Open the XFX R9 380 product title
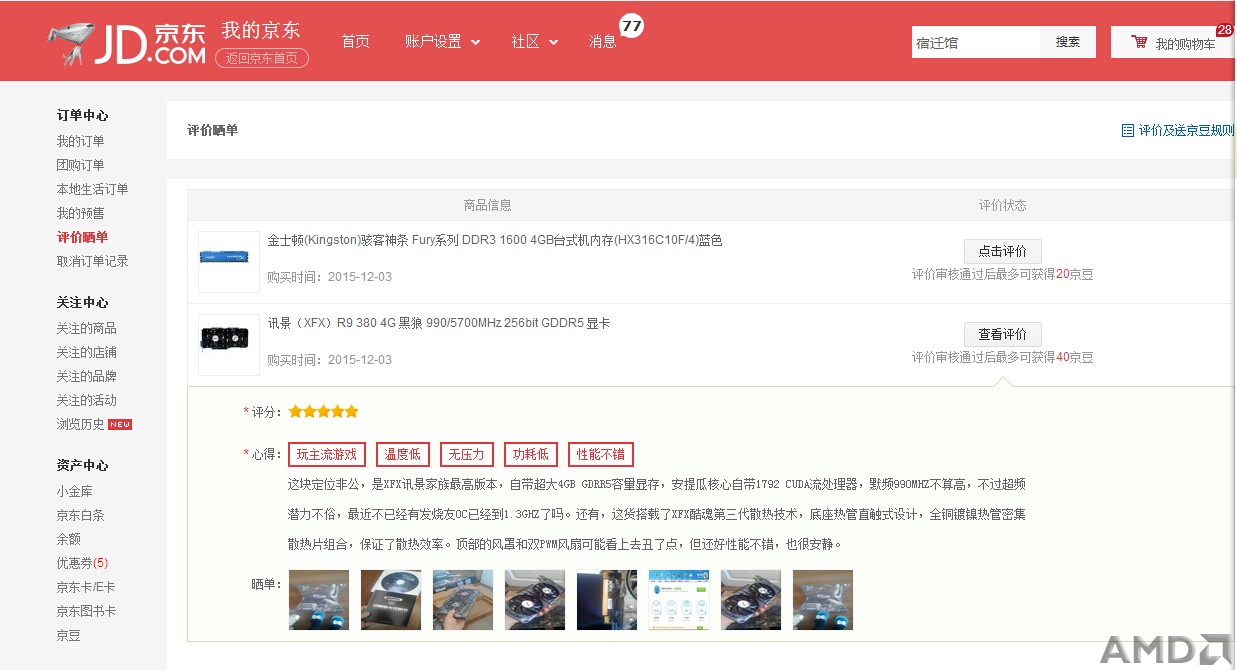 (438, 323)
